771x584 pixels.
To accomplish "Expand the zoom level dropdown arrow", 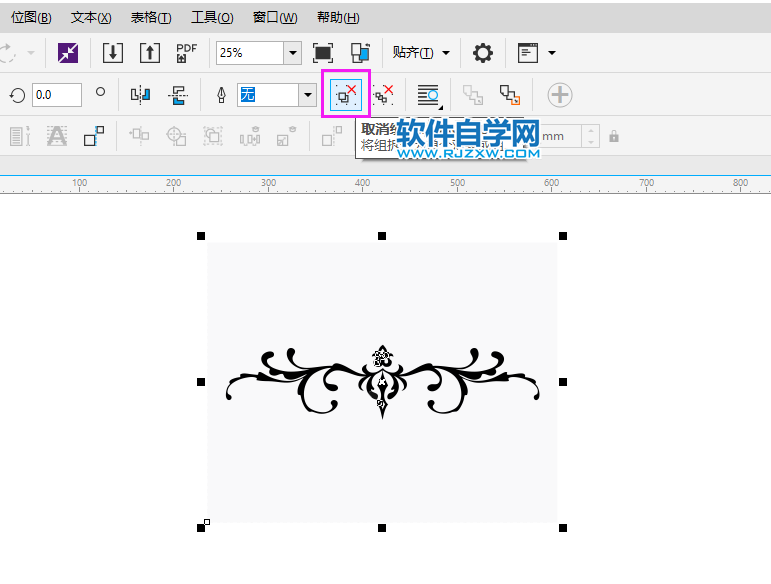I will (x=293, y=53).
